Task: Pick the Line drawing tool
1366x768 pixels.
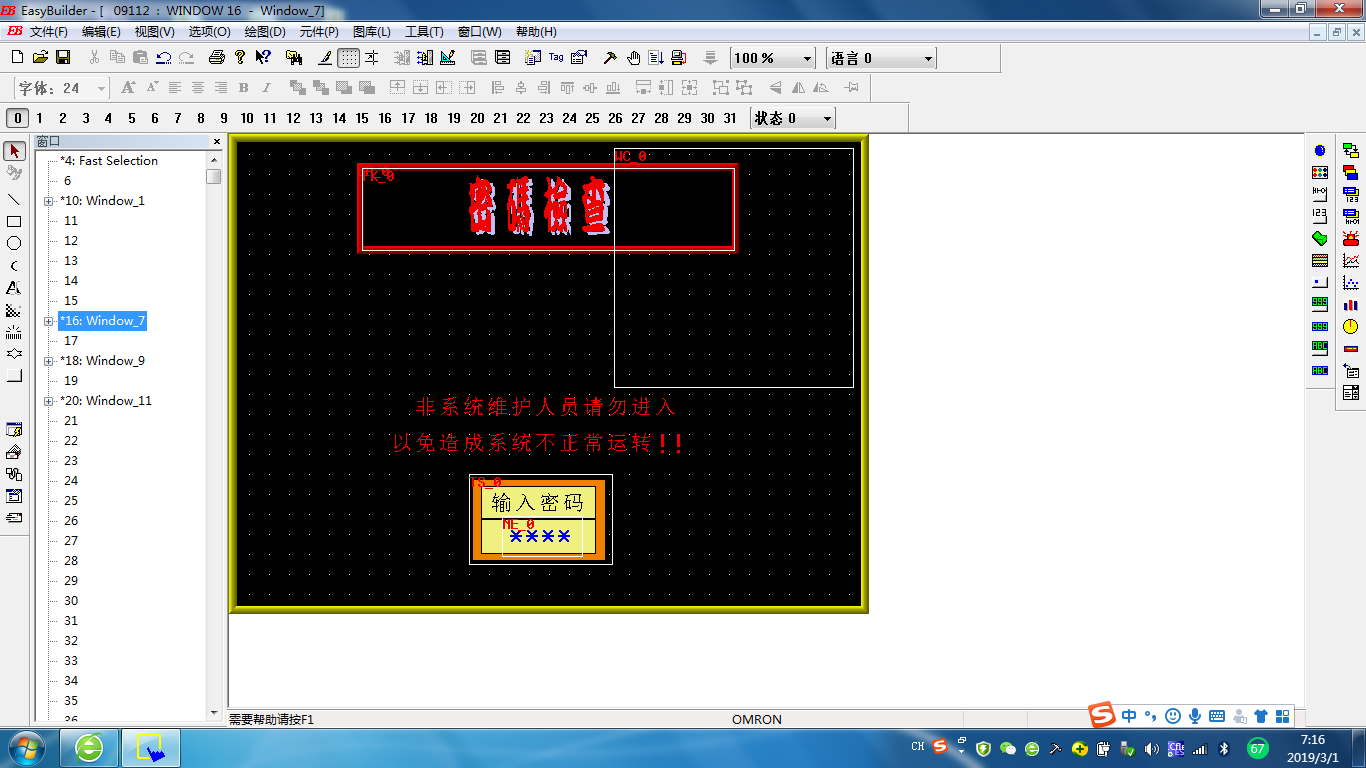Action: 14,199
